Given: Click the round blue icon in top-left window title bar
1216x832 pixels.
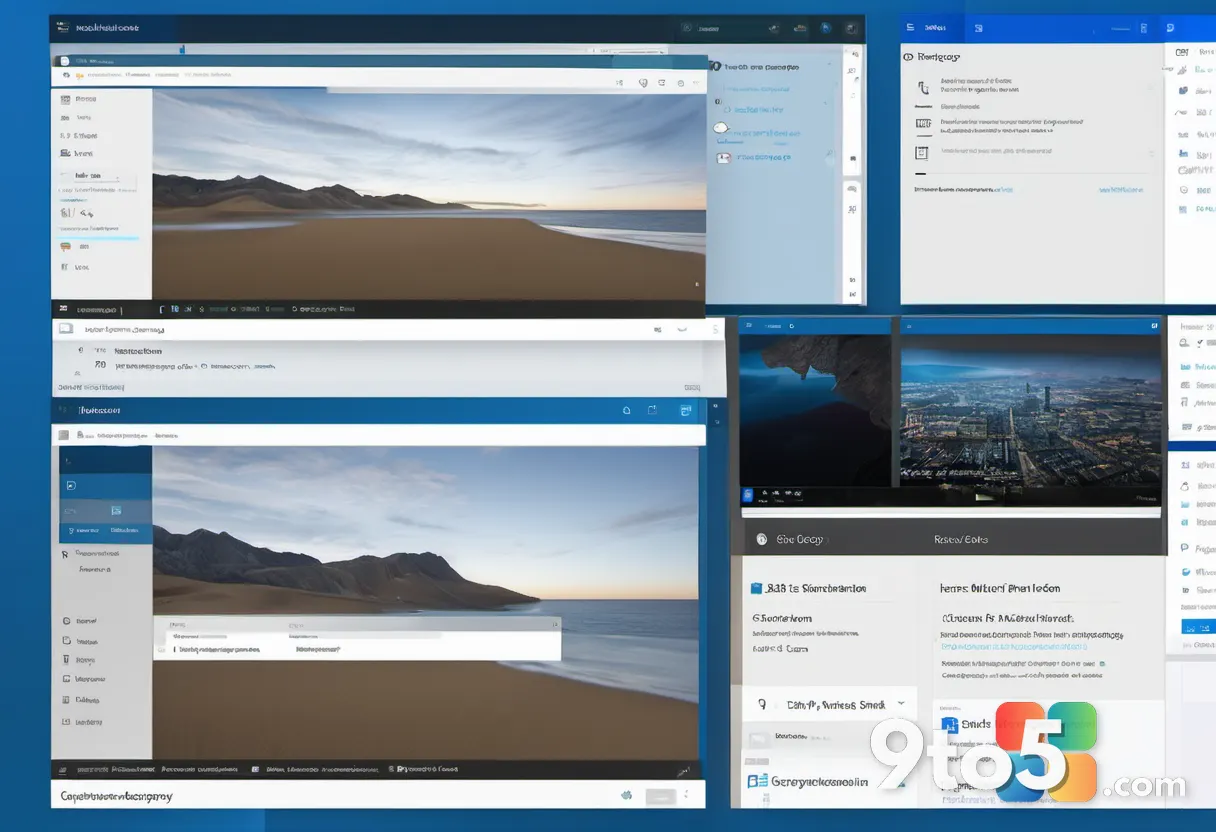Looking at the screenshot, I should click(825, 28).
